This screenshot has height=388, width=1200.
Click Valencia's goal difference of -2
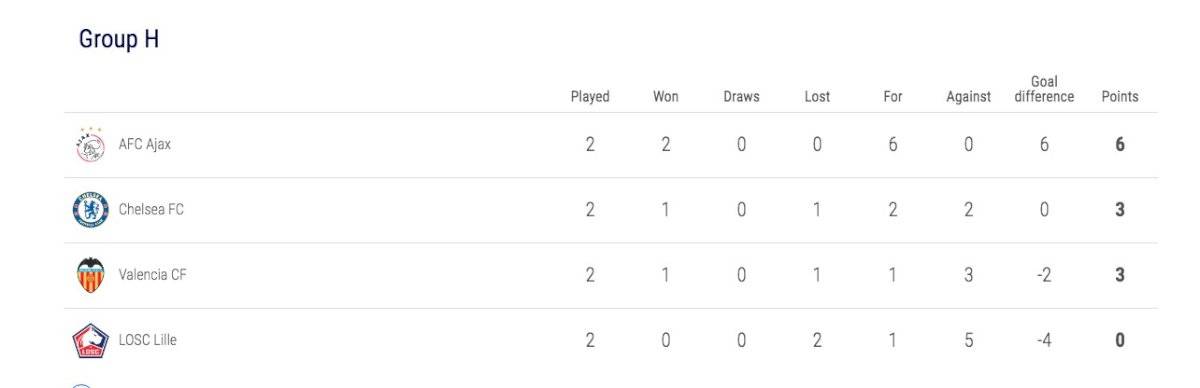[1044, 275]
